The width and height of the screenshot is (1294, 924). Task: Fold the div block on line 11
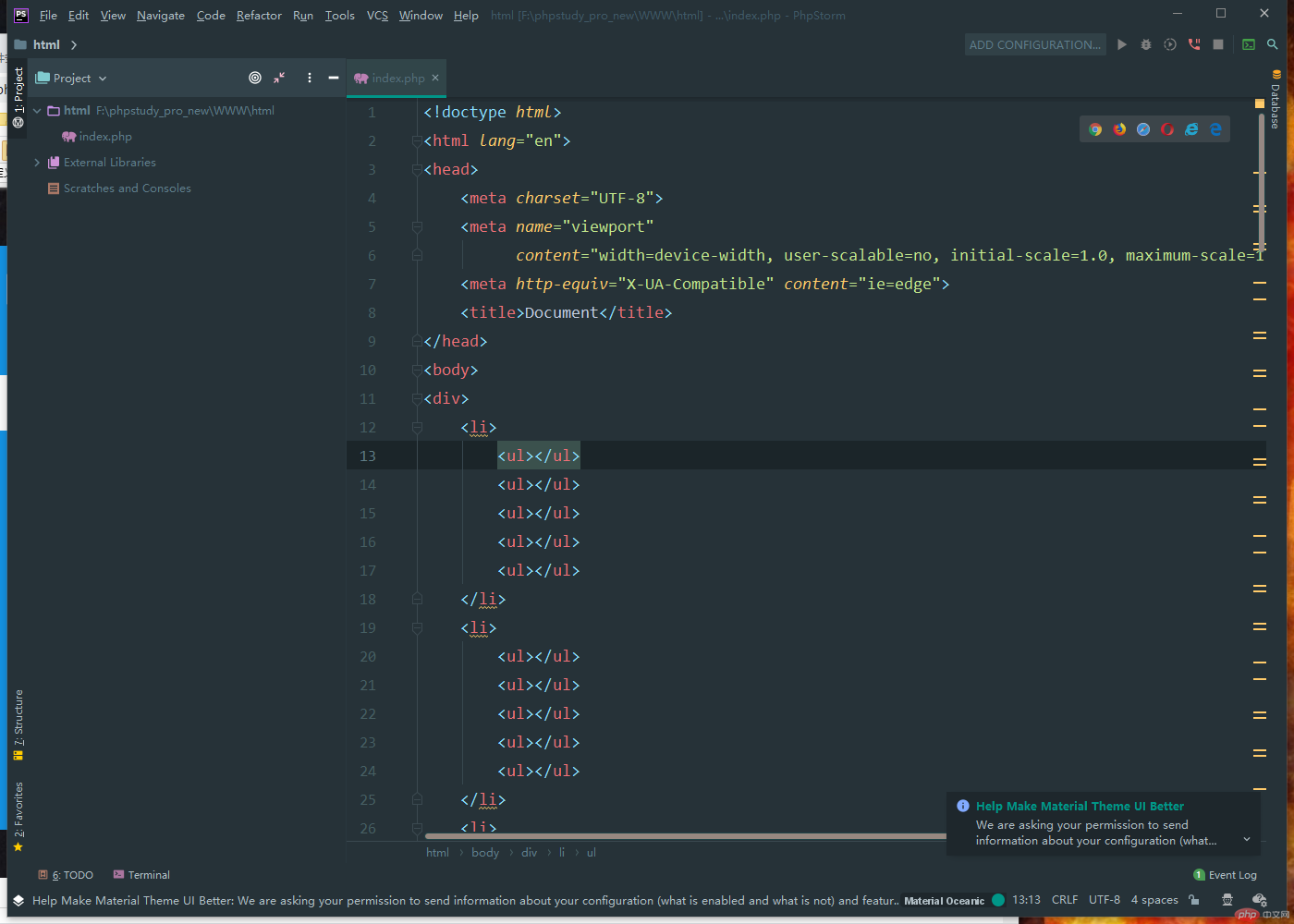pyautogui.click(x=417, y=398)
